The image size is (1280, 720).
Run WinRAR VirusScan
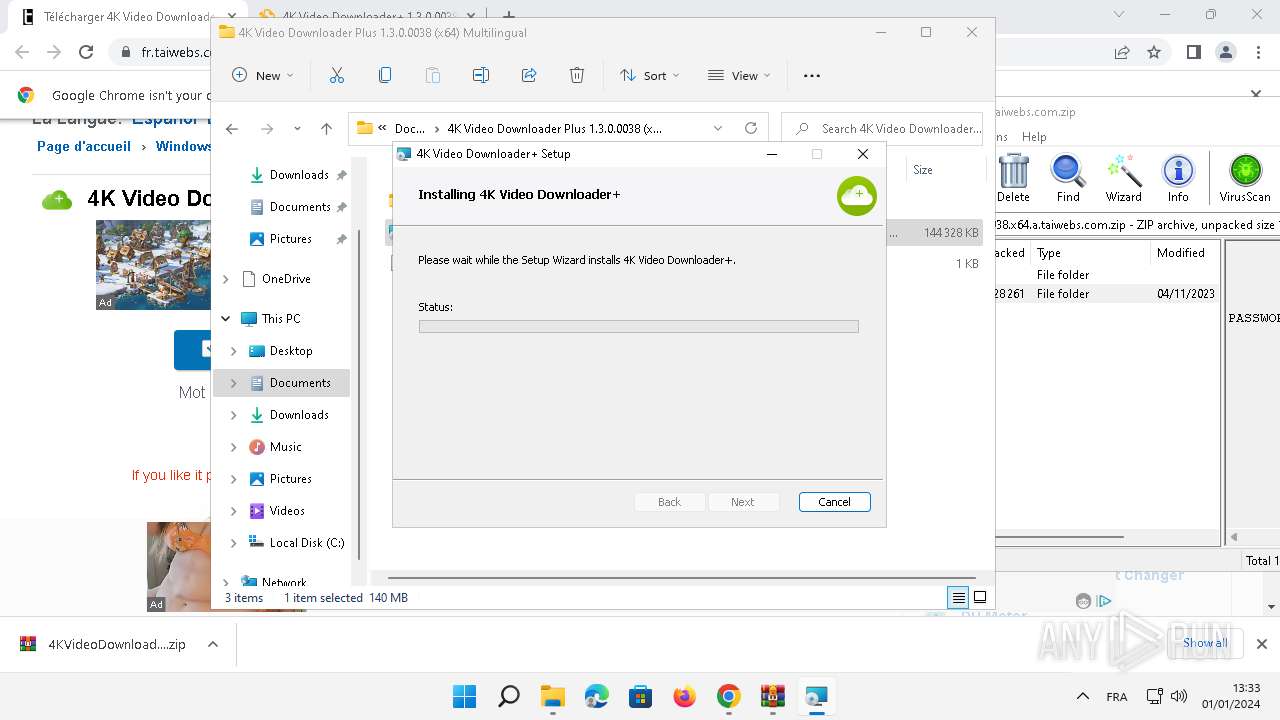click(1245, 179)
